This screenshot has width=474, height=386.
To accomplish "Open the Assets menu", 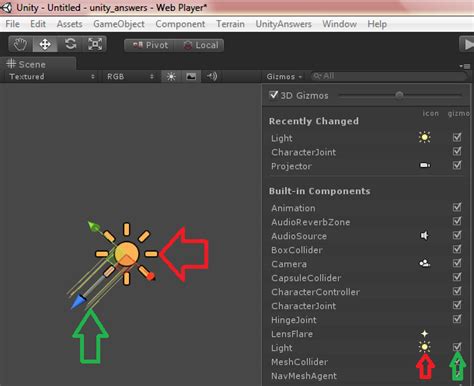I will 69,24.
